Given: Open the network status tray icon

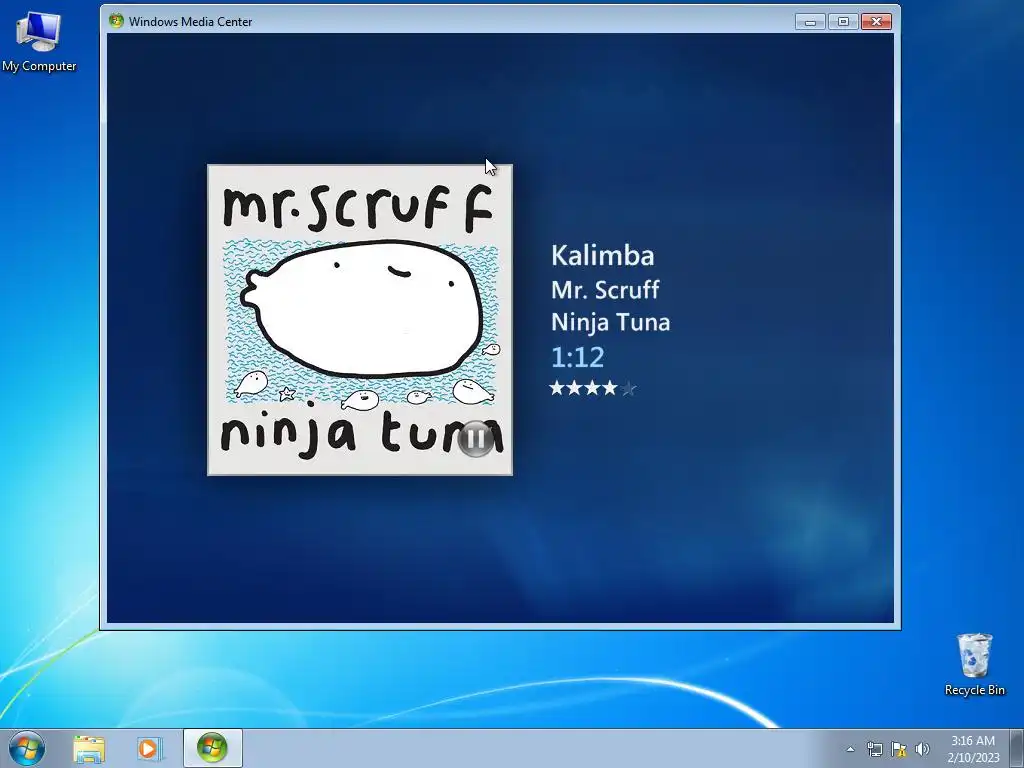Looking at the screenshot, I should [x=874, y=749].
